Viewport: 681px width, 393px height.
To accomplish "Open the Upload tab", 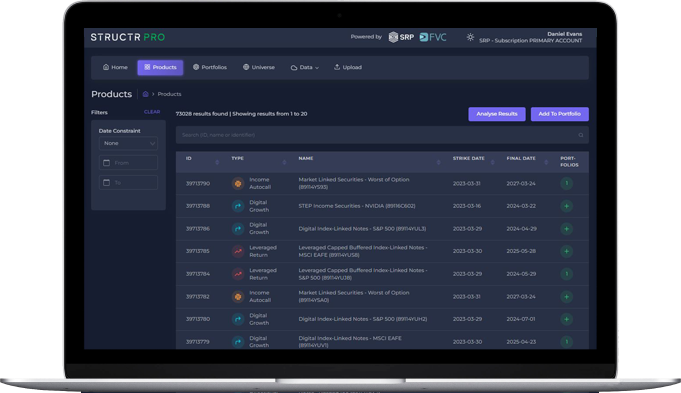I will 348,67.
